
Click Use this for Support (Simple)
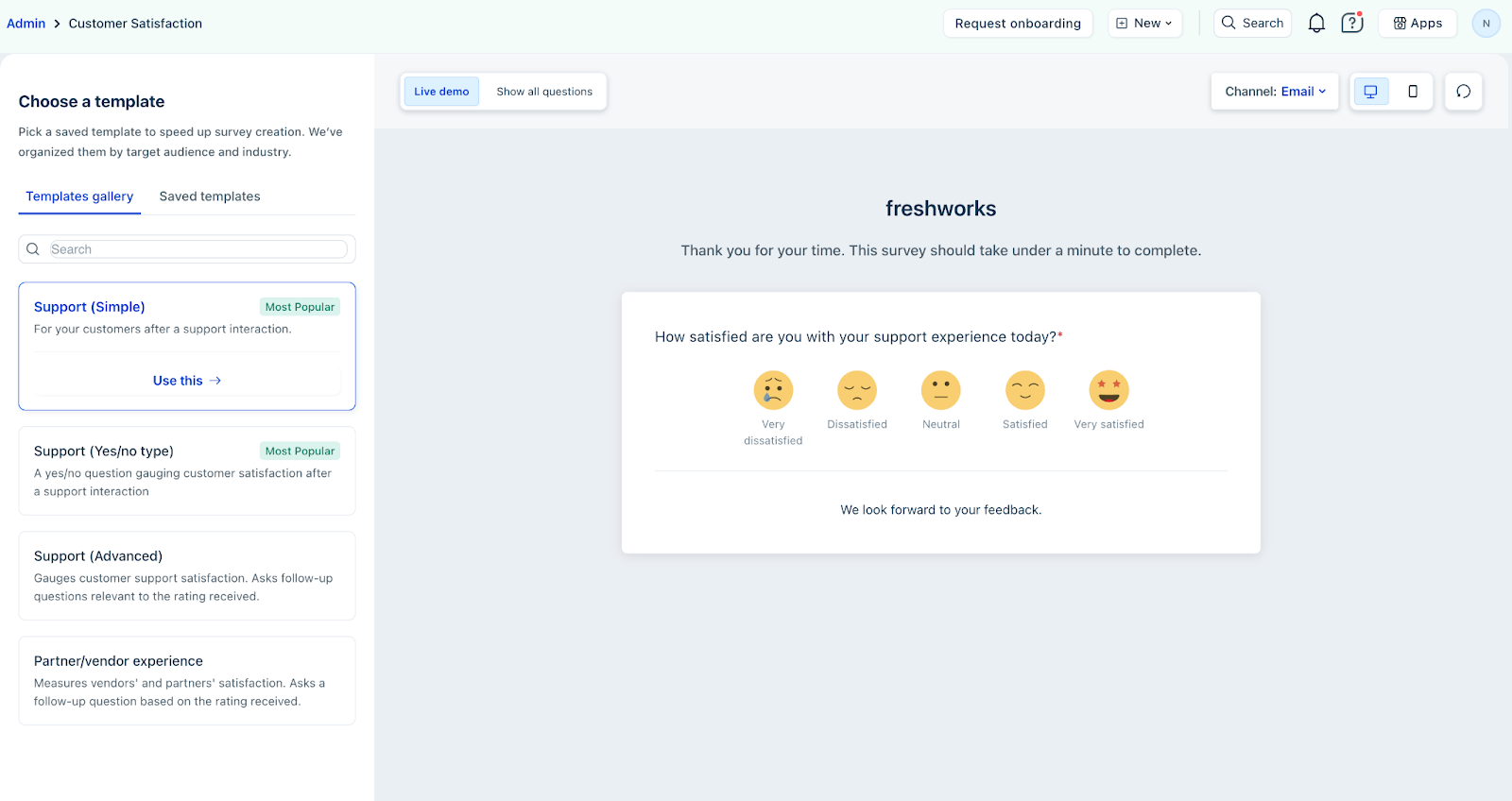187,381
